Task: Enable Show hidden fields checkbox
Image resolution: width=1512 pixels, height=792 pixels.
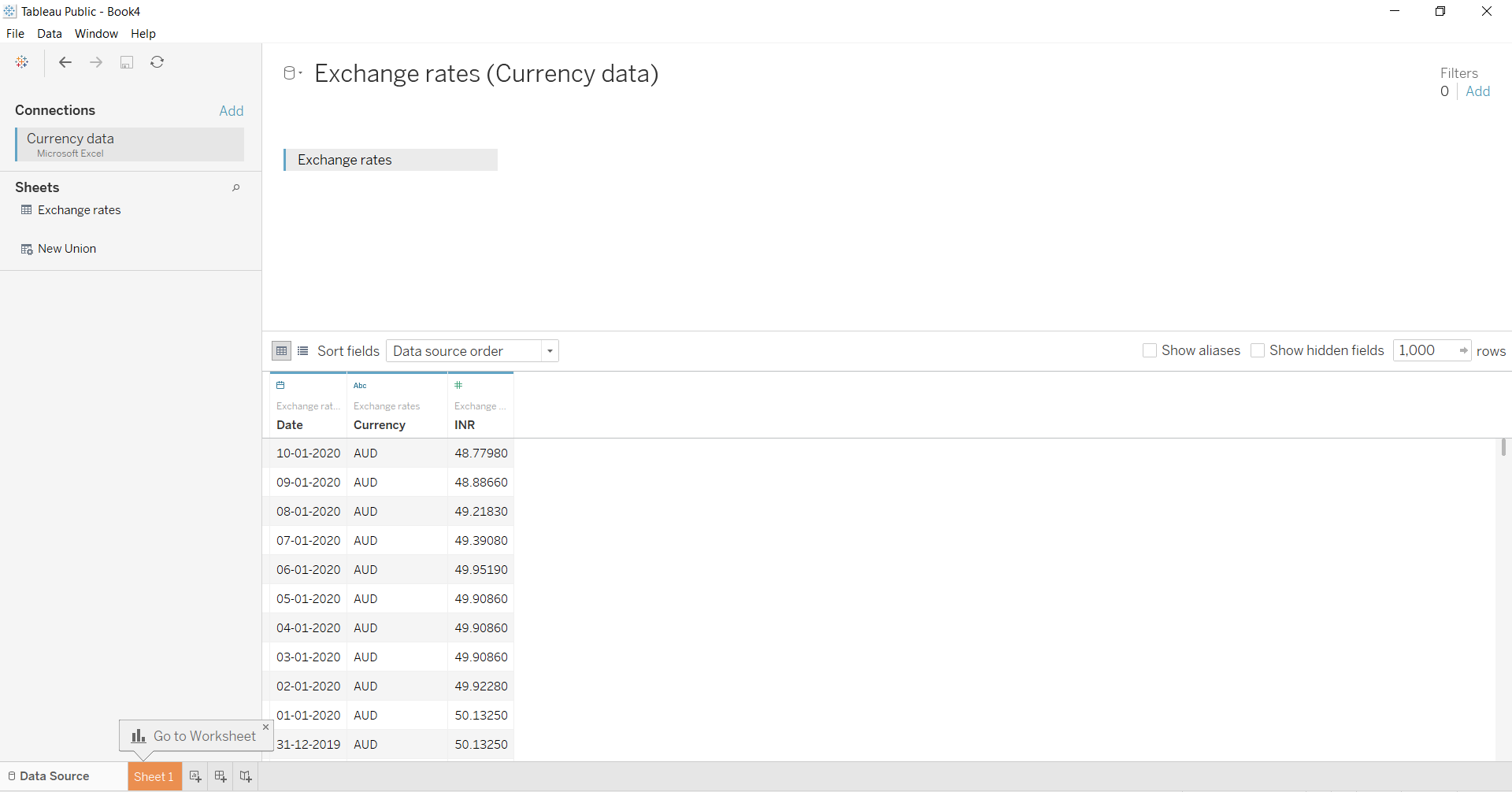Action: 1258,351
